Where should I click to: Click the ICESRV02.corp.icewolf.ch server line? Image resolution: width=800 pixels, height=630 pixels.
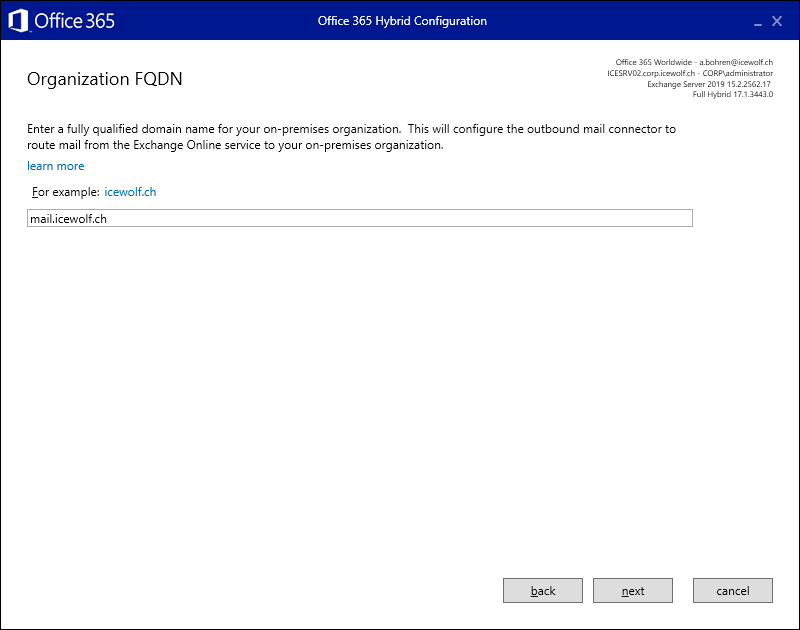coord(690,73)
